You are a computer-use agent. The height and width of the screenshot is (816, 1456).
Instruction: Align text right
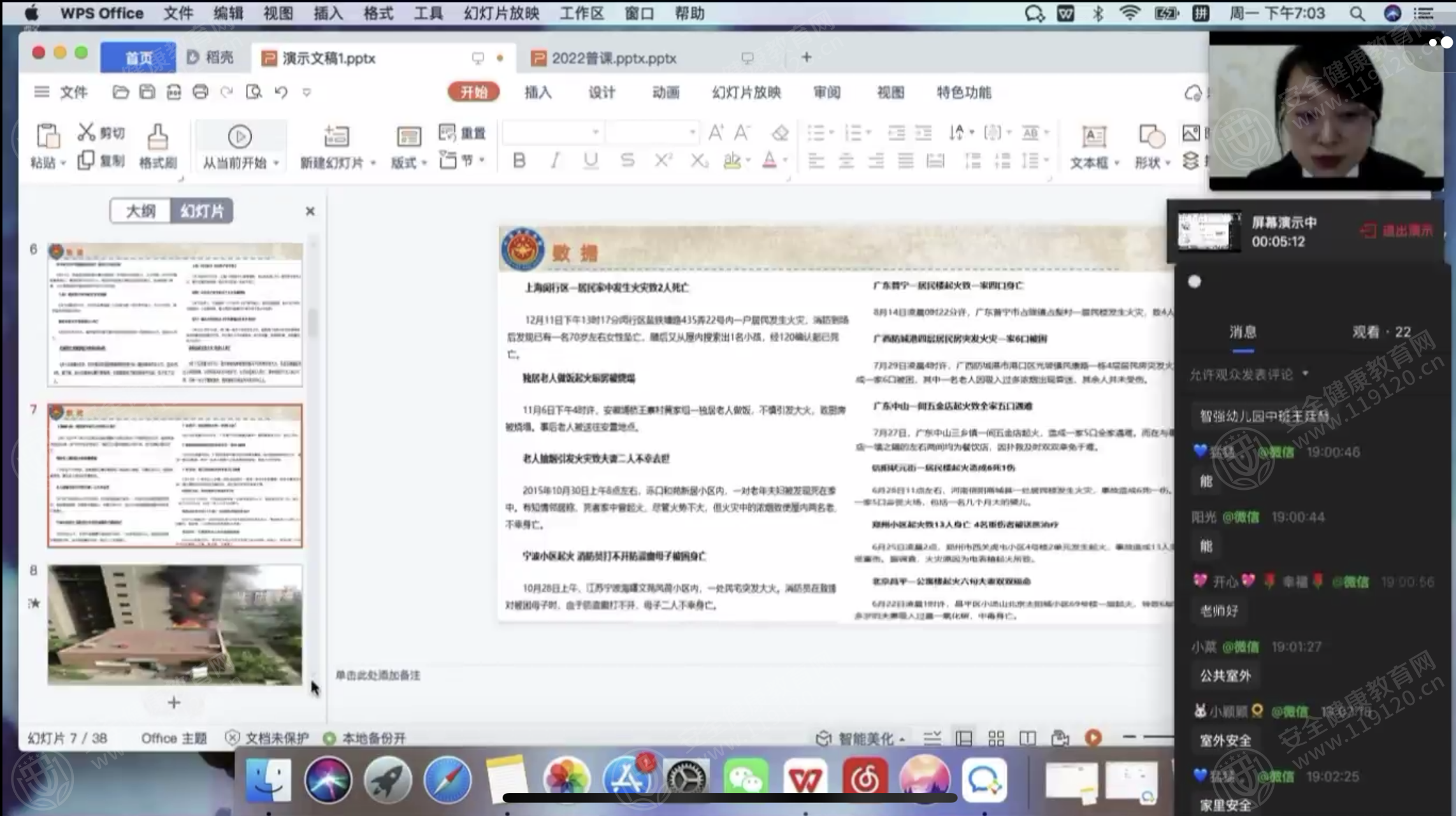876,161
